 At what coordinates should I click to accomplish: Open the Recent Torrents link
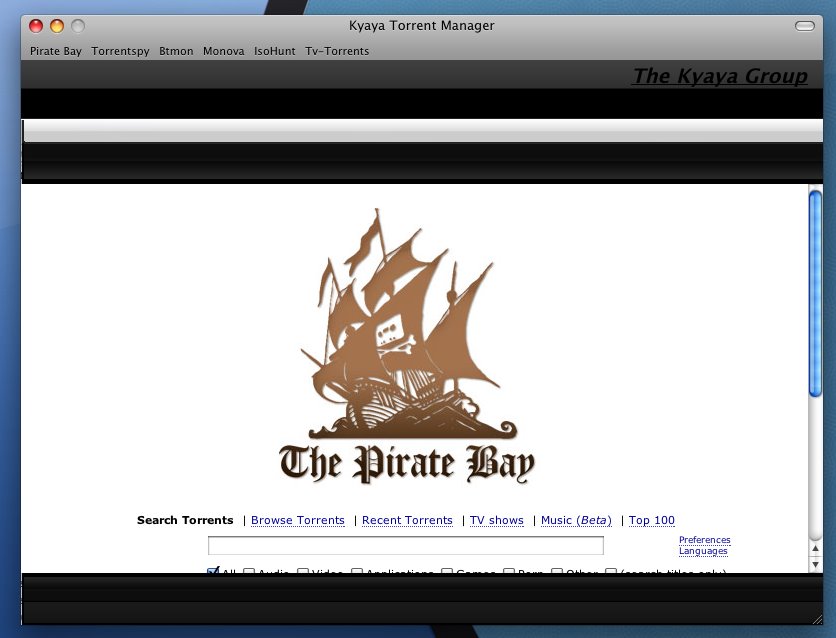[407, 520]
